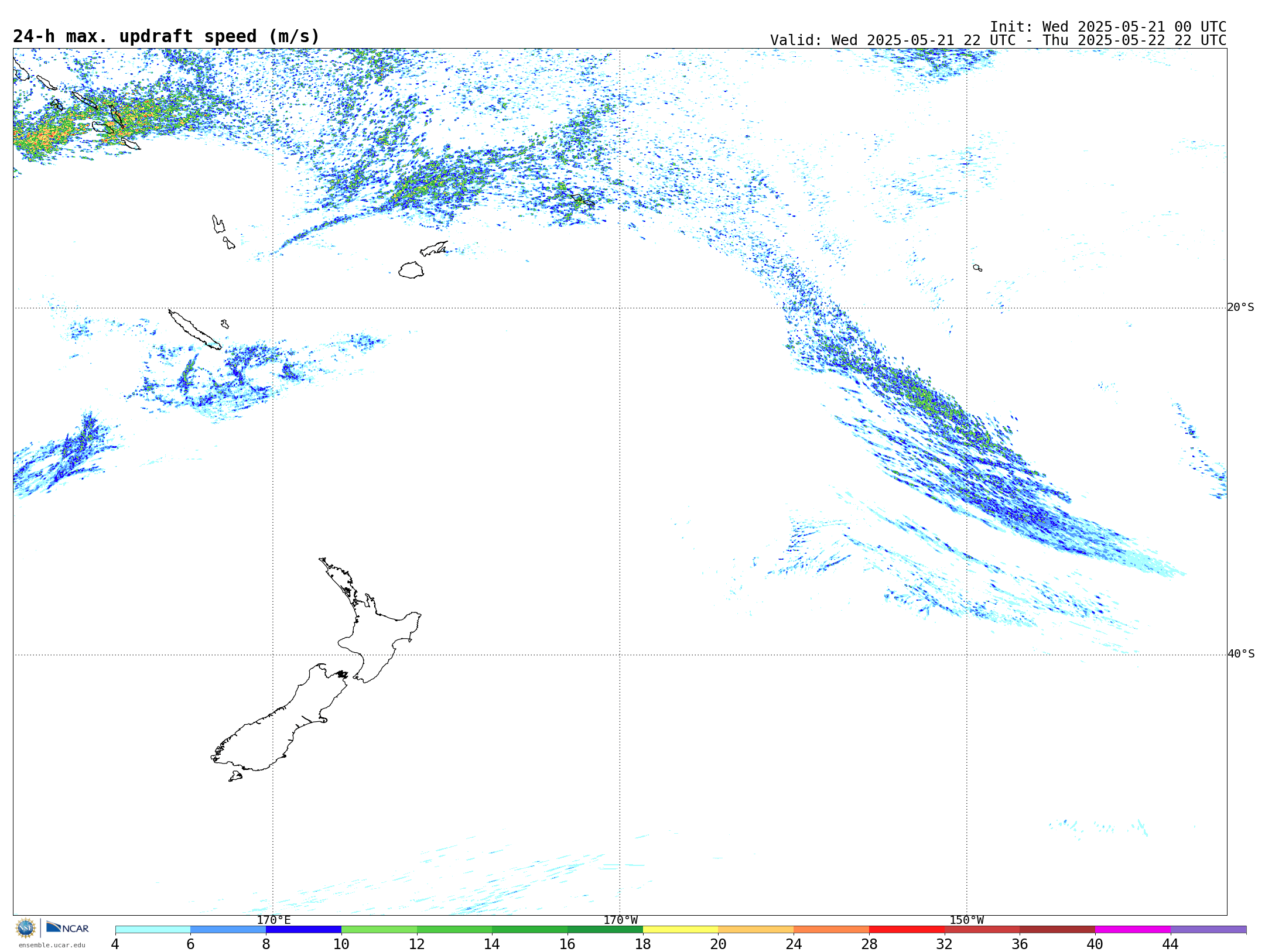This screenshot has height=952, width=1265.
Task: Click the NCAR logo
Action: 67,927
